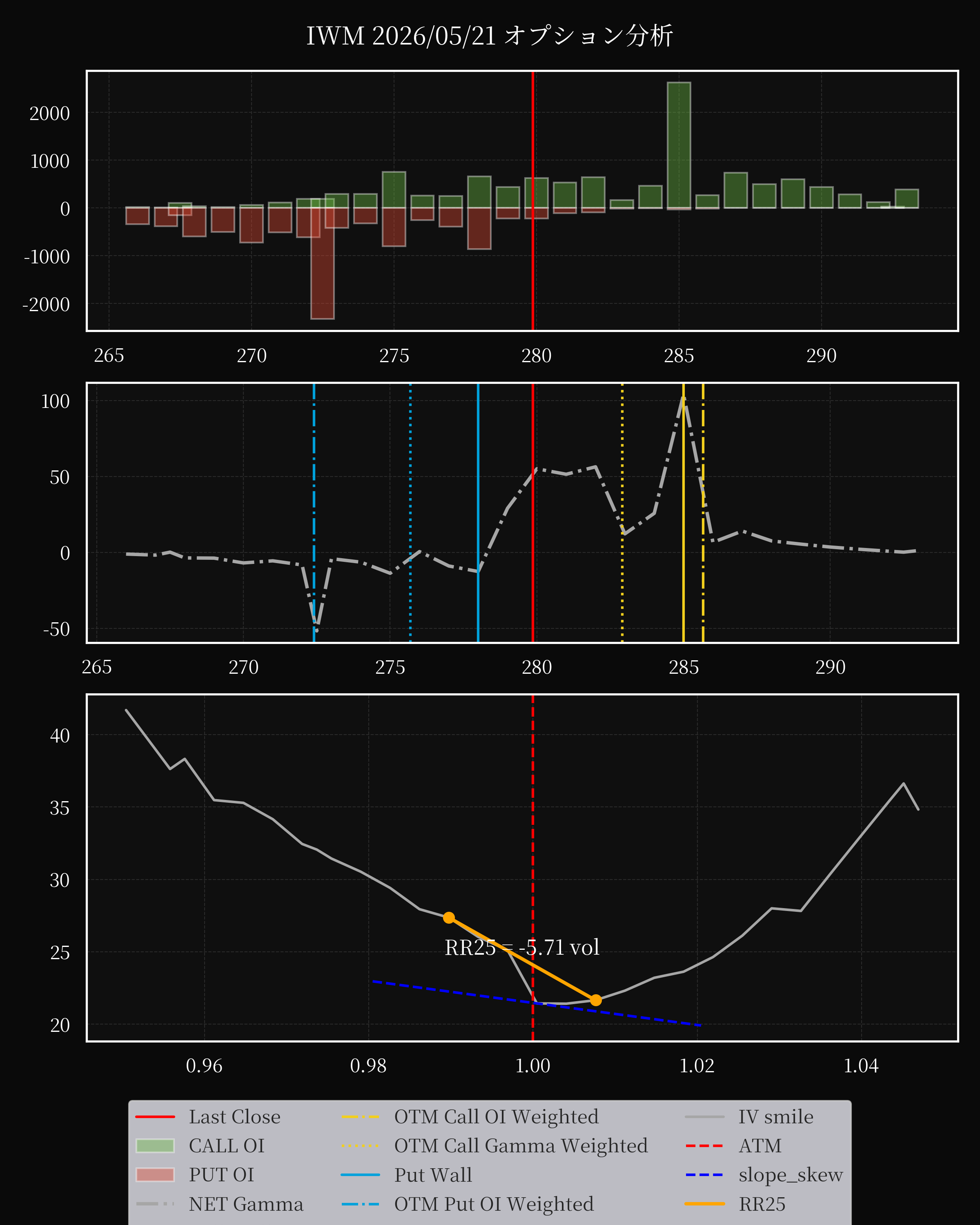Click the '0.96' x-axis label of IV chart

coord(205,1066)
